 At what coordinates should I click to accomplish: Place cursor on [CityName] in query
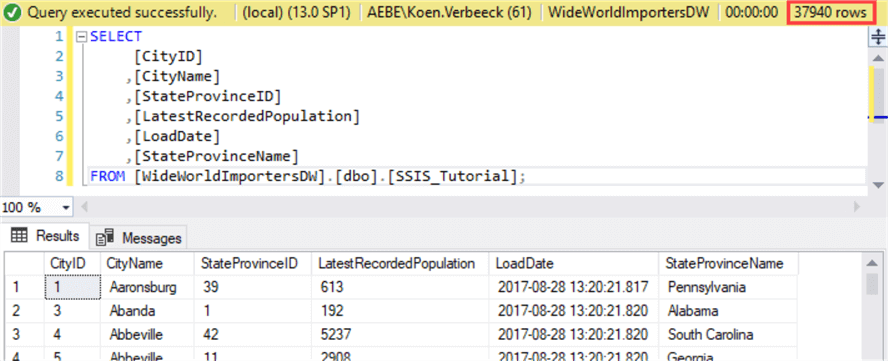pos(177,77)
